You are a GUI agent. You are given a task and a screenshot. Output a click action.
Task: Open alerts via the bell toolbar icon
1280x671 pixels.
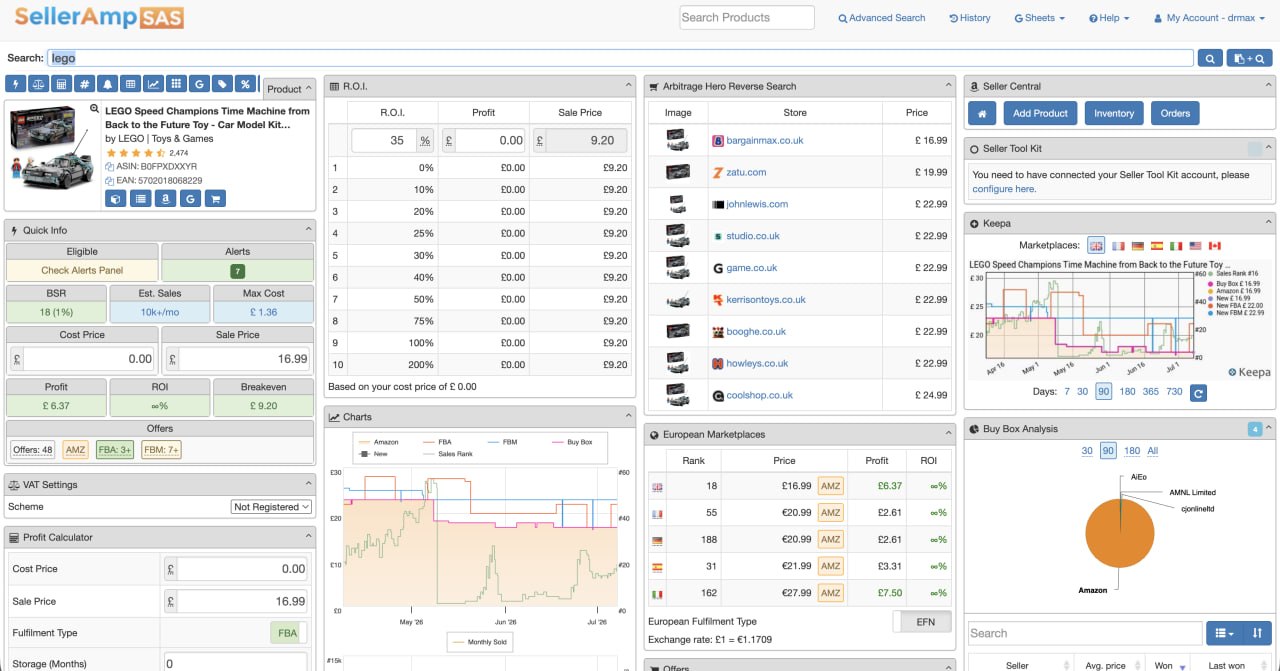tap(108, 84)
